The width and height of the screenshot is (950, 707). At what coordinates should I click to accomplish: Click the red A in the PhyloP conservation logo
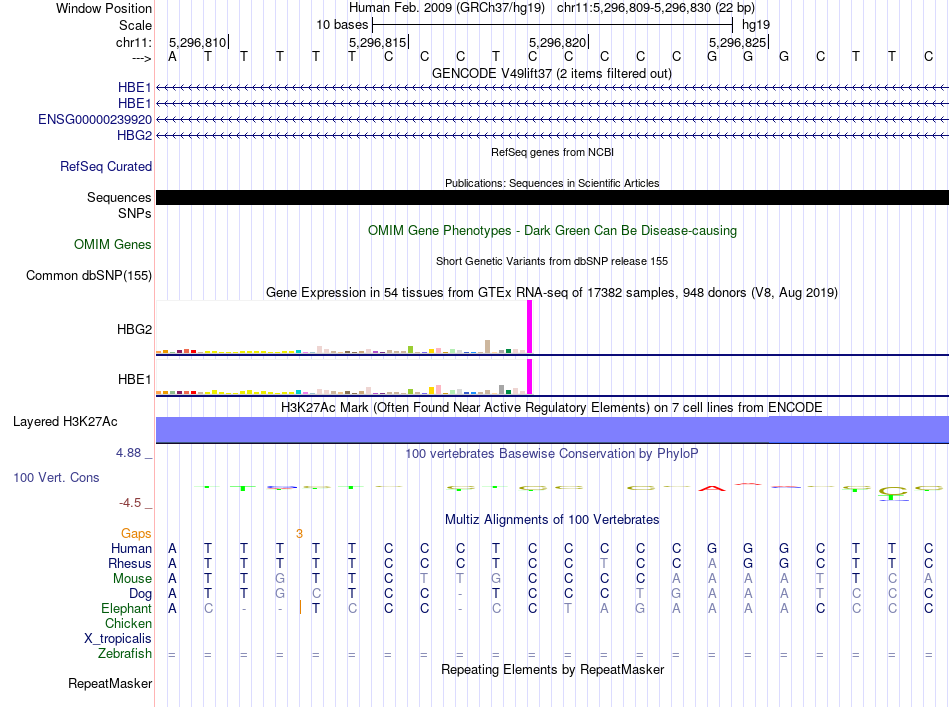(x=712, y=488)
